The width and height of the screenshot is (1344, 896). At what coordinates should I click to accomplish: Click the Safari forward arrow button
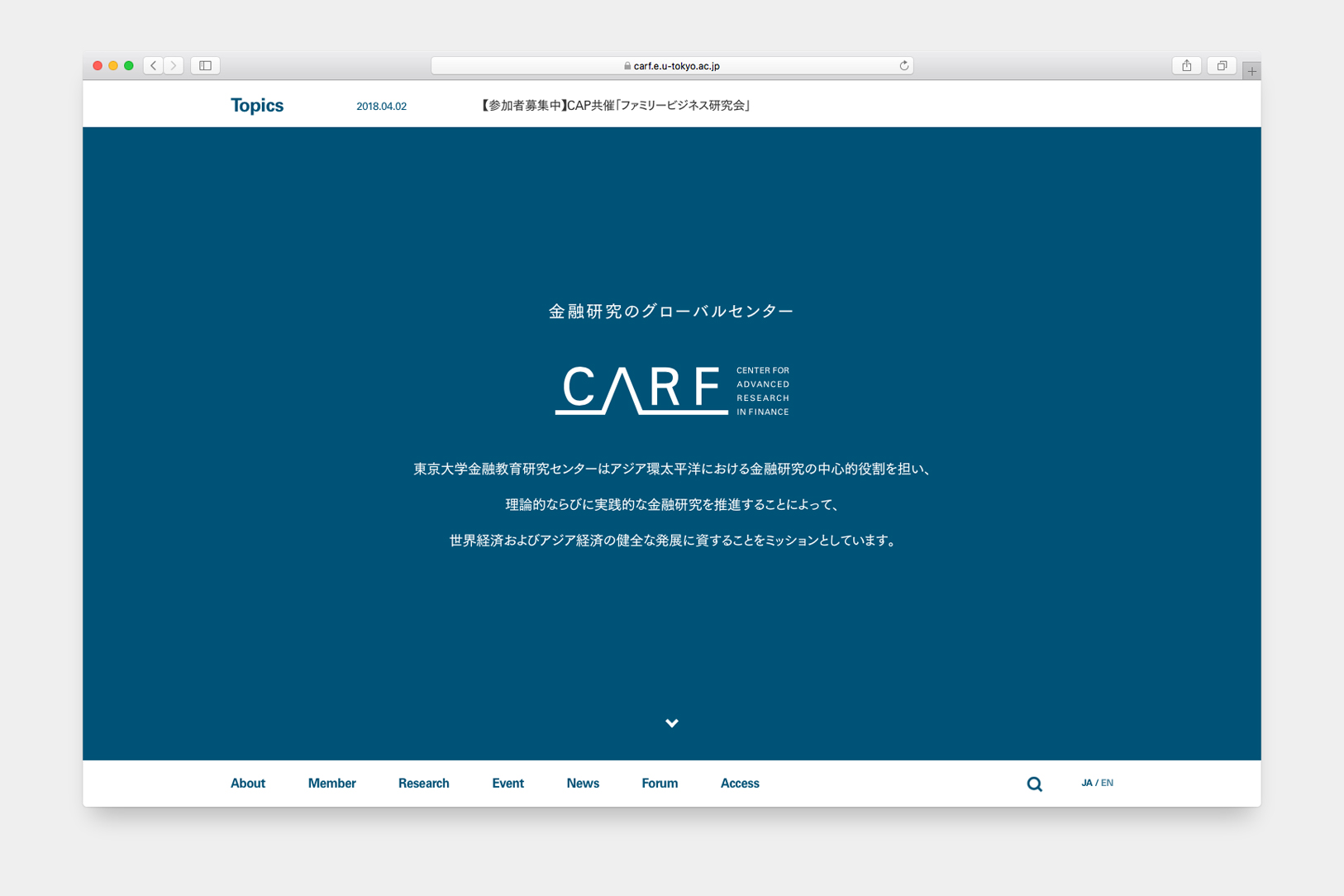174,65
